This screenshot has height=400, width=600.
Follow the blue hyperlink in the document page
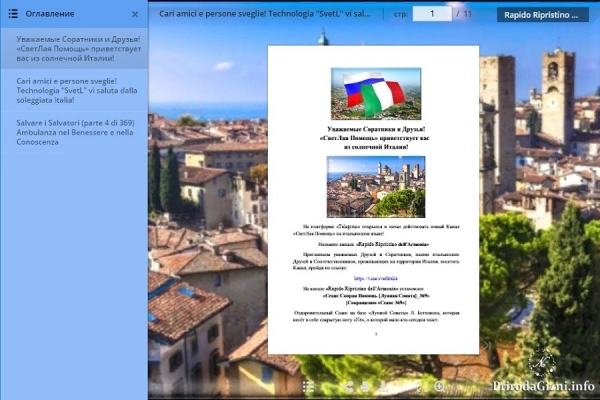click(376, 278)
